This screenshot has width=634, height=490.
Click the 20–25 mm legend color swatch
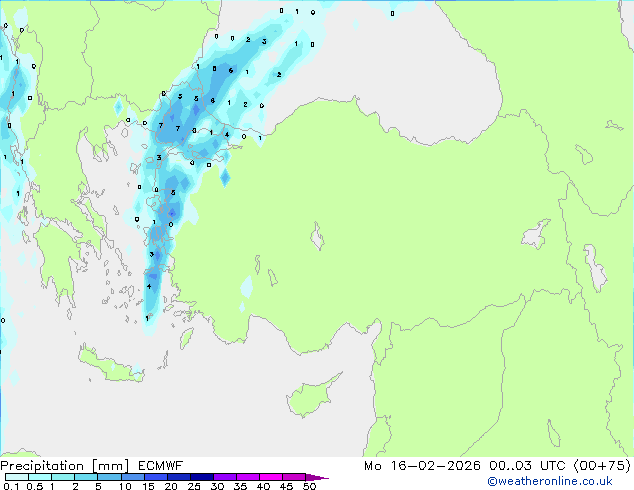[x=179, y=477]
